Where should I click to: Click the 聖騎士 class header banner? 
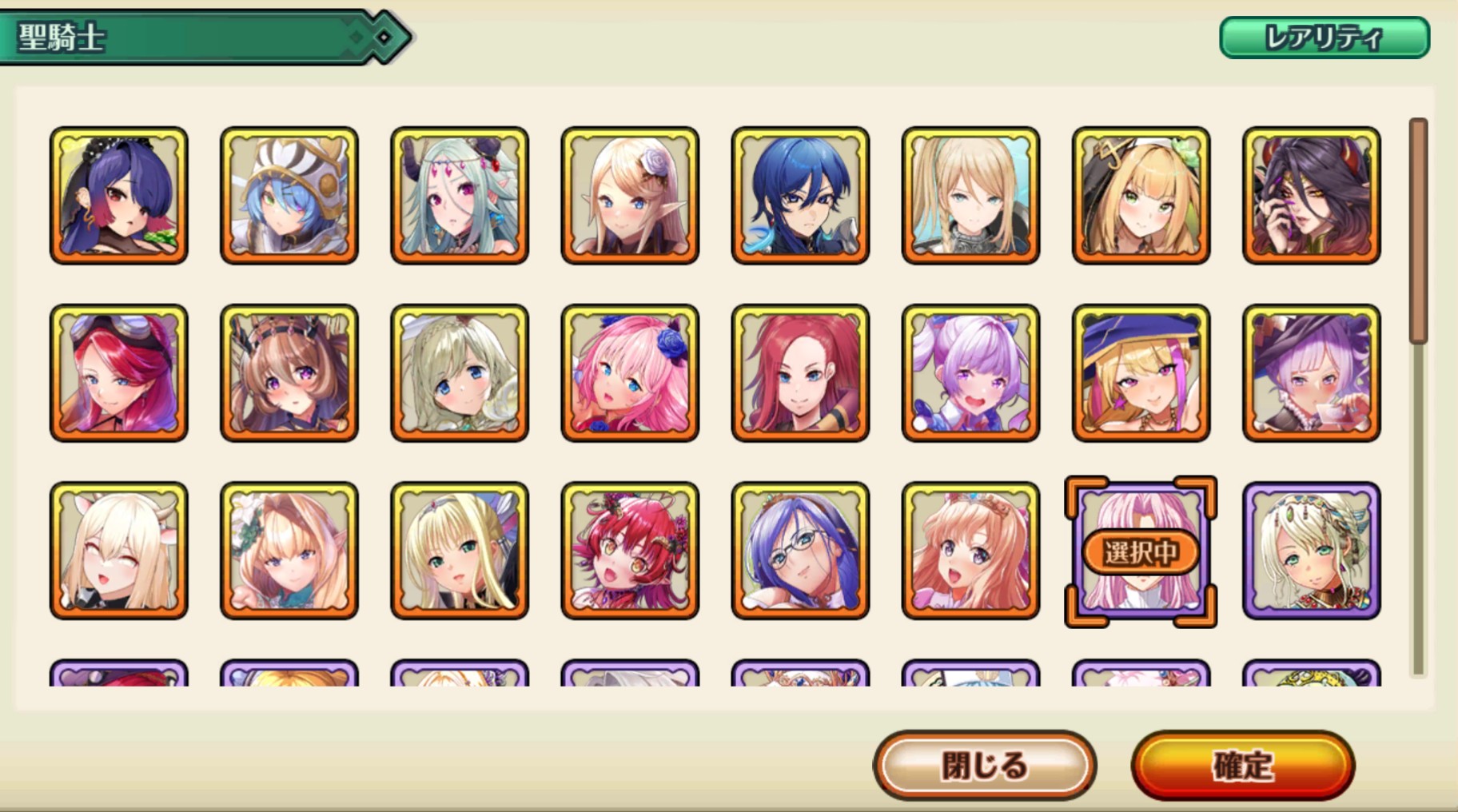pyautogui.click(x=205, y=37)
